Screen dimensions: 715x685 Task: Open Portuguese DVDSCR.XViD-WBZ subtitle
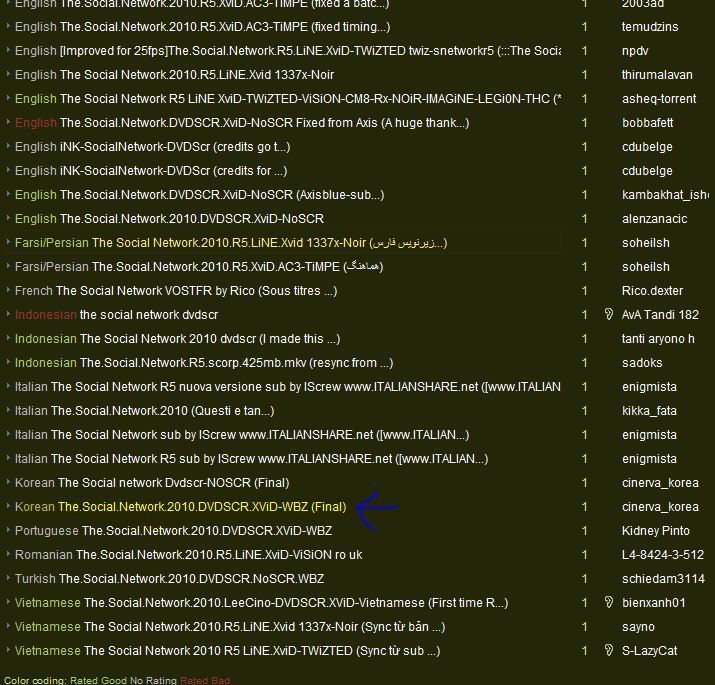pos(173,531)
